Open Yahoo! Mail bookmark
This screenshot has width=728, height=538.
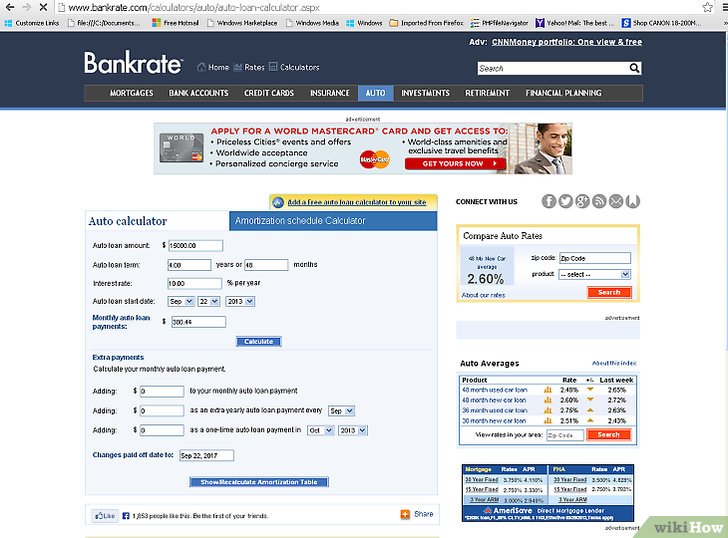[x=575, y=23]
